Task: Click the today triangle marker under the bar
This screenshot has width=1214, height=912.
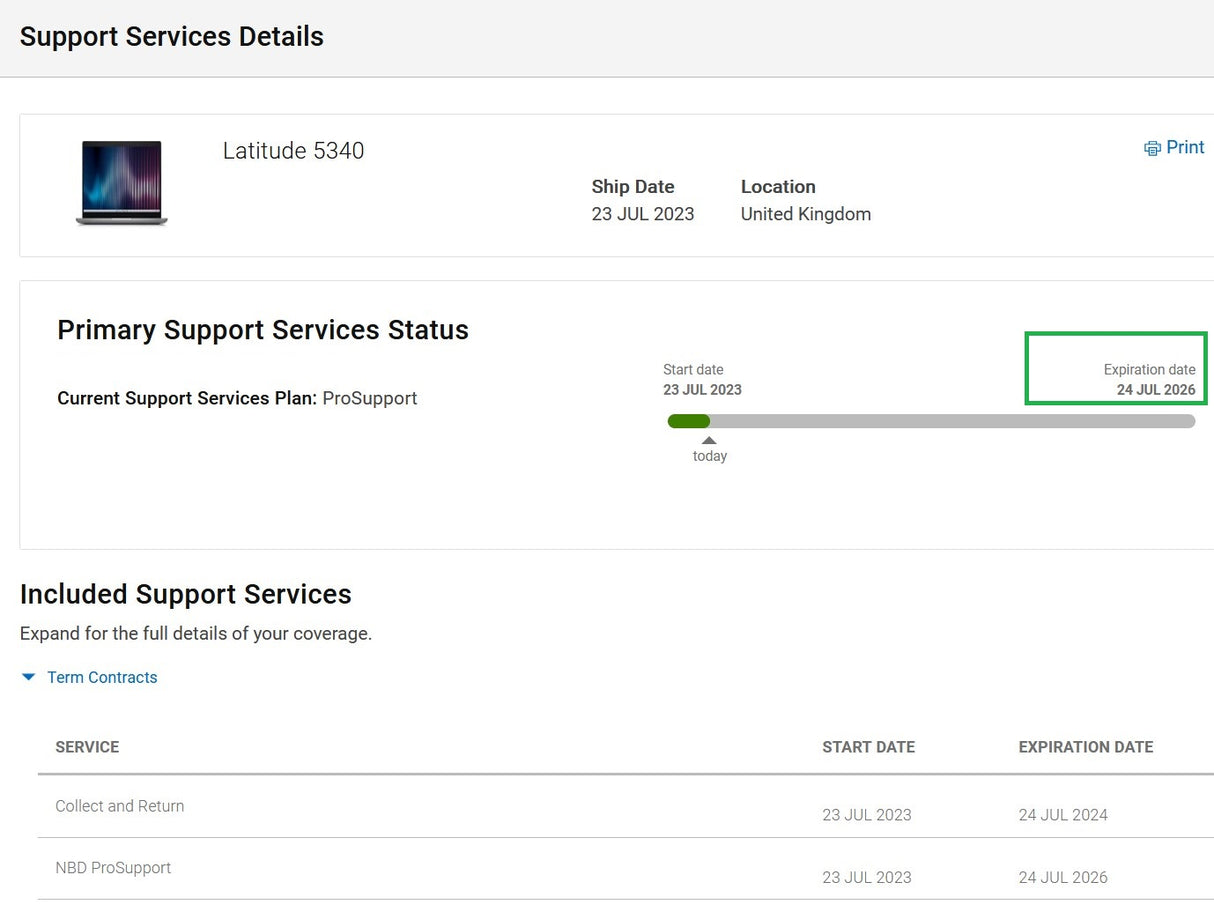Action: pos(709,440)
